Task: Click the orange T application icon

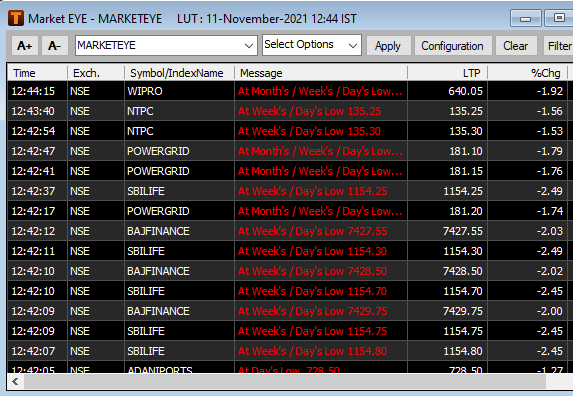Action: (16, 18)
